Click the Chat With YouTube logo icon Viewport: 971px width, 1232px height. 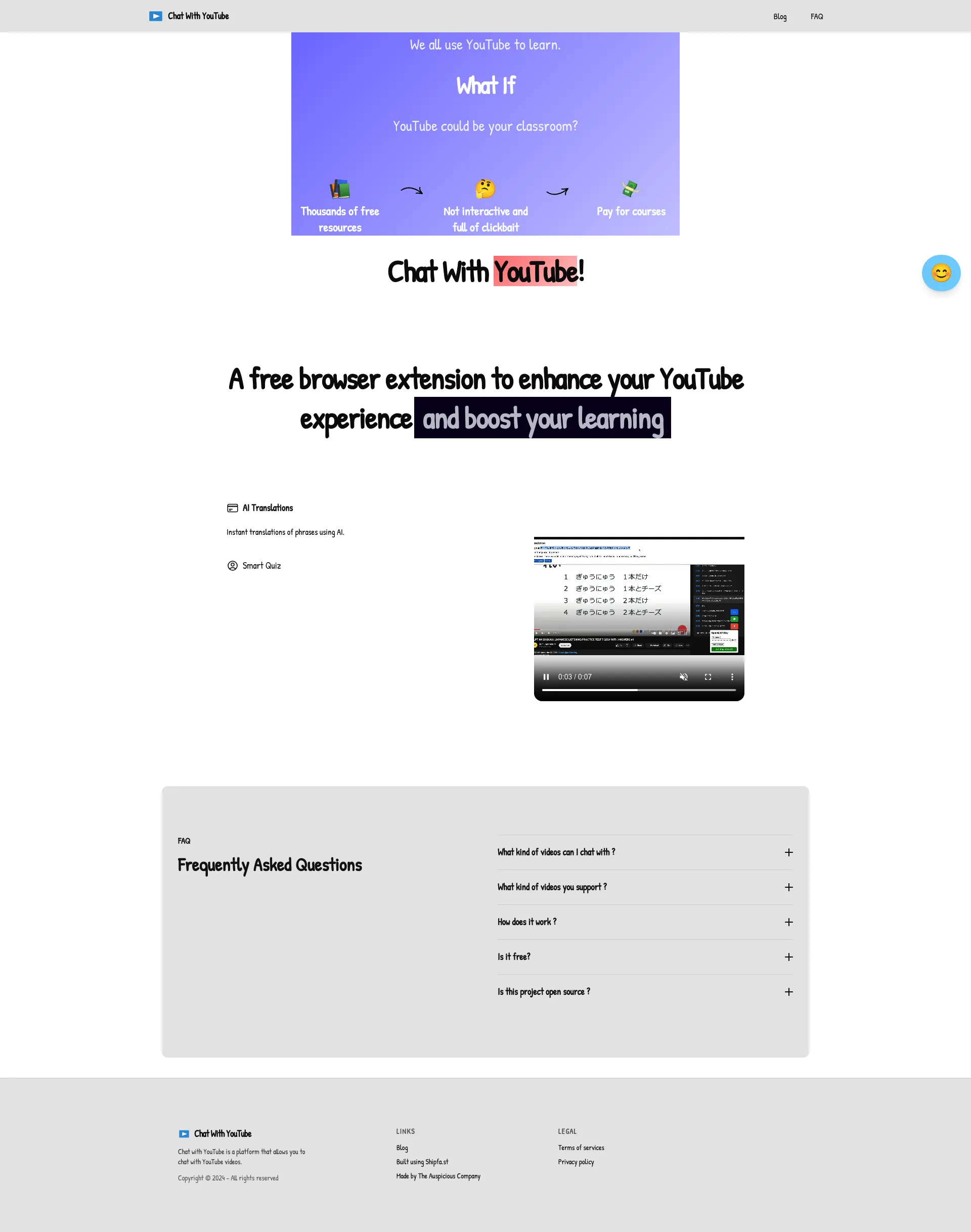coord(155,16)
